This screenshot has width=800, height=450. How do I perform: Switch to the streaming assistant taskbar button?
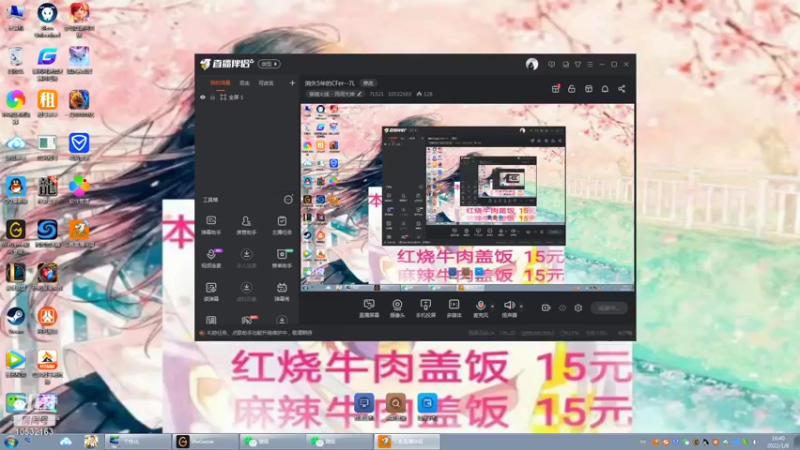(x=407, y=441)
